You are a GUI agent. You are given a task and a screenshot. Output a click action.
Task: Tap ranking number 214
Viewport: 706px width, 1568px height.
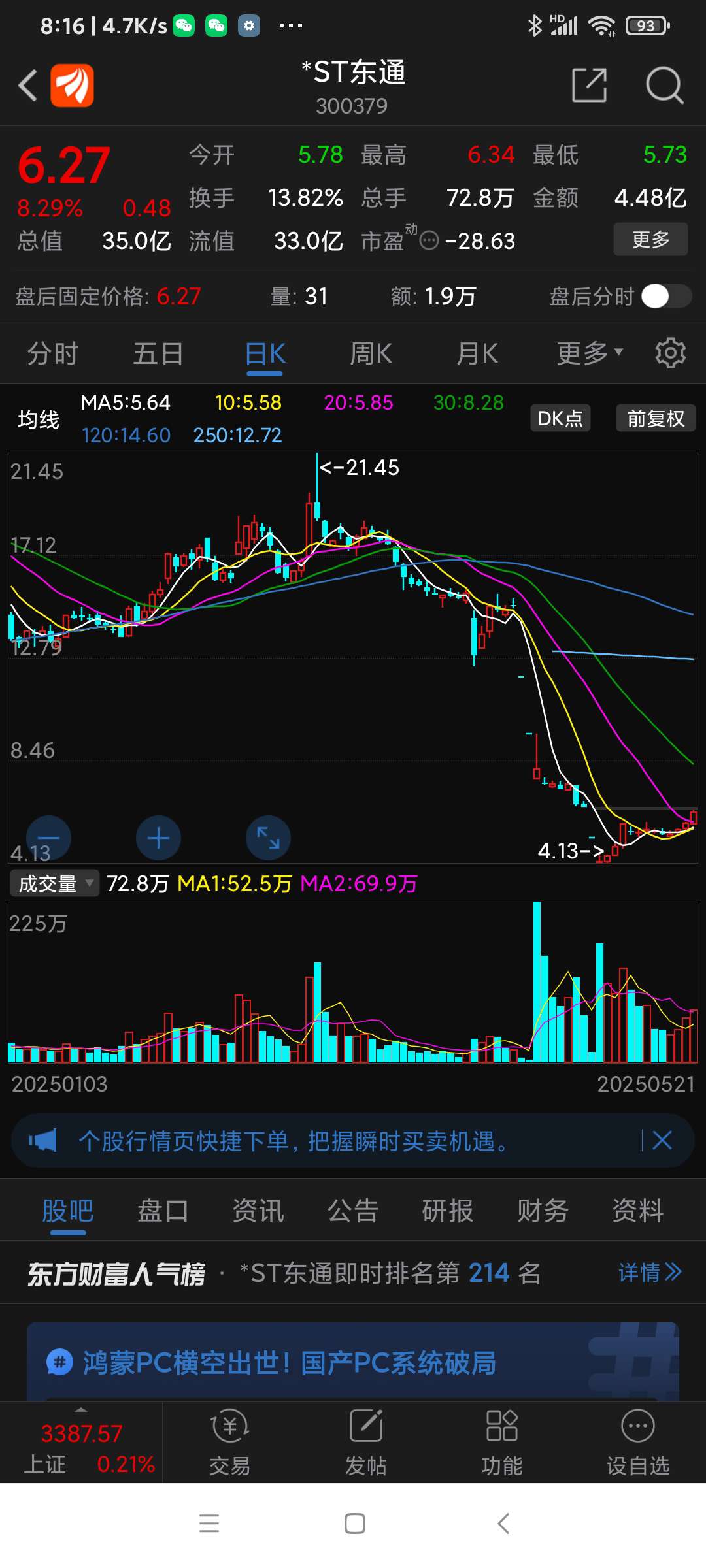click(x=489, y=1273)
